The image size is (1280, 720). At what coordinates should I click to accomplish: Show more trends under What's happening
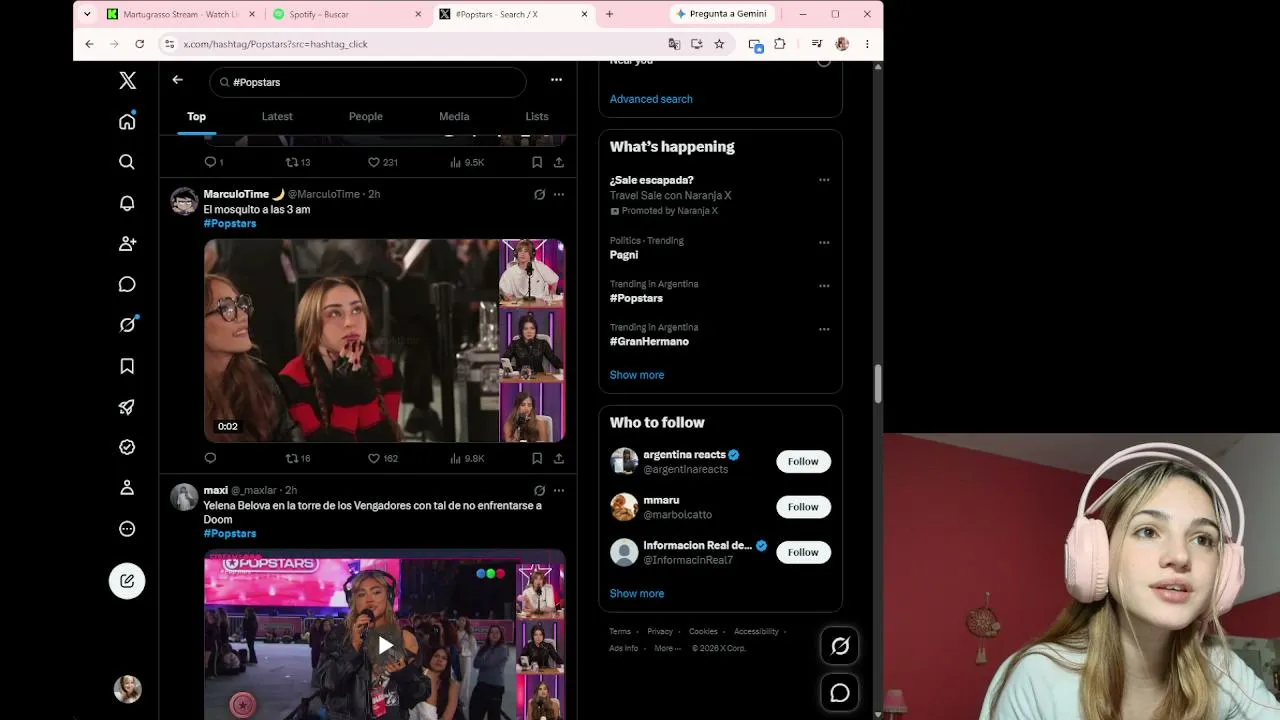point(637,375)
